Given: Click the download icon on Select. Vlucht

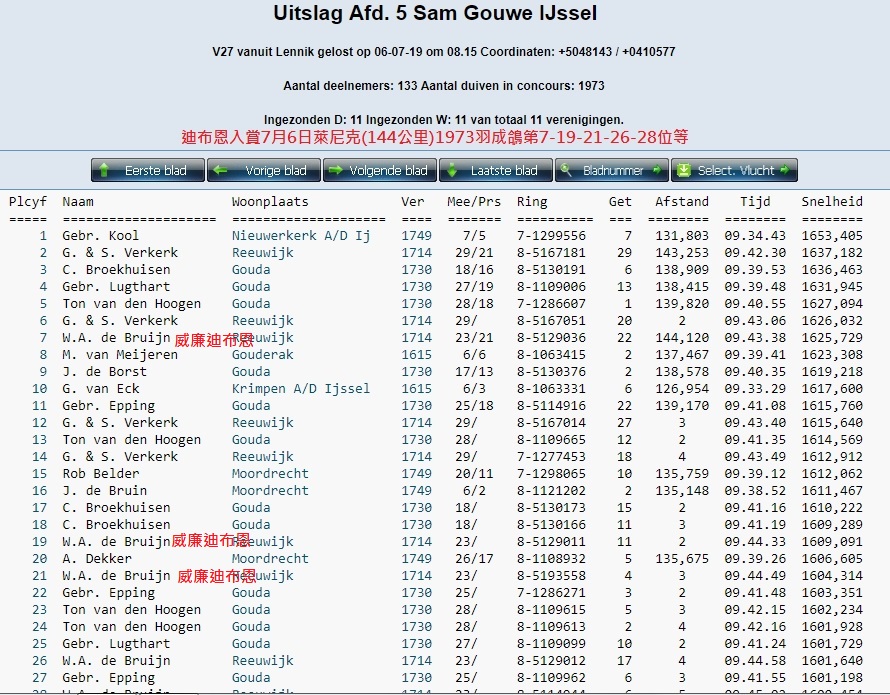Looking at the screenshot, I should pyautogui.click(x=684, y=171).
